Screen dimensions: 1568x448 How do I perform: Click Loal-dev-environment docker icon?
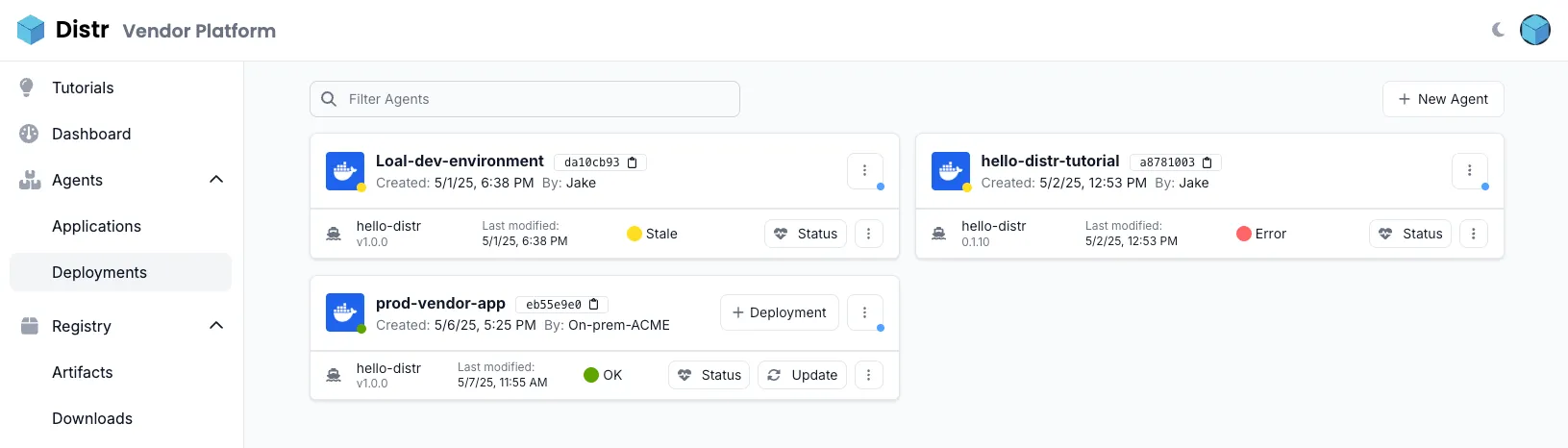coord(345,171)
